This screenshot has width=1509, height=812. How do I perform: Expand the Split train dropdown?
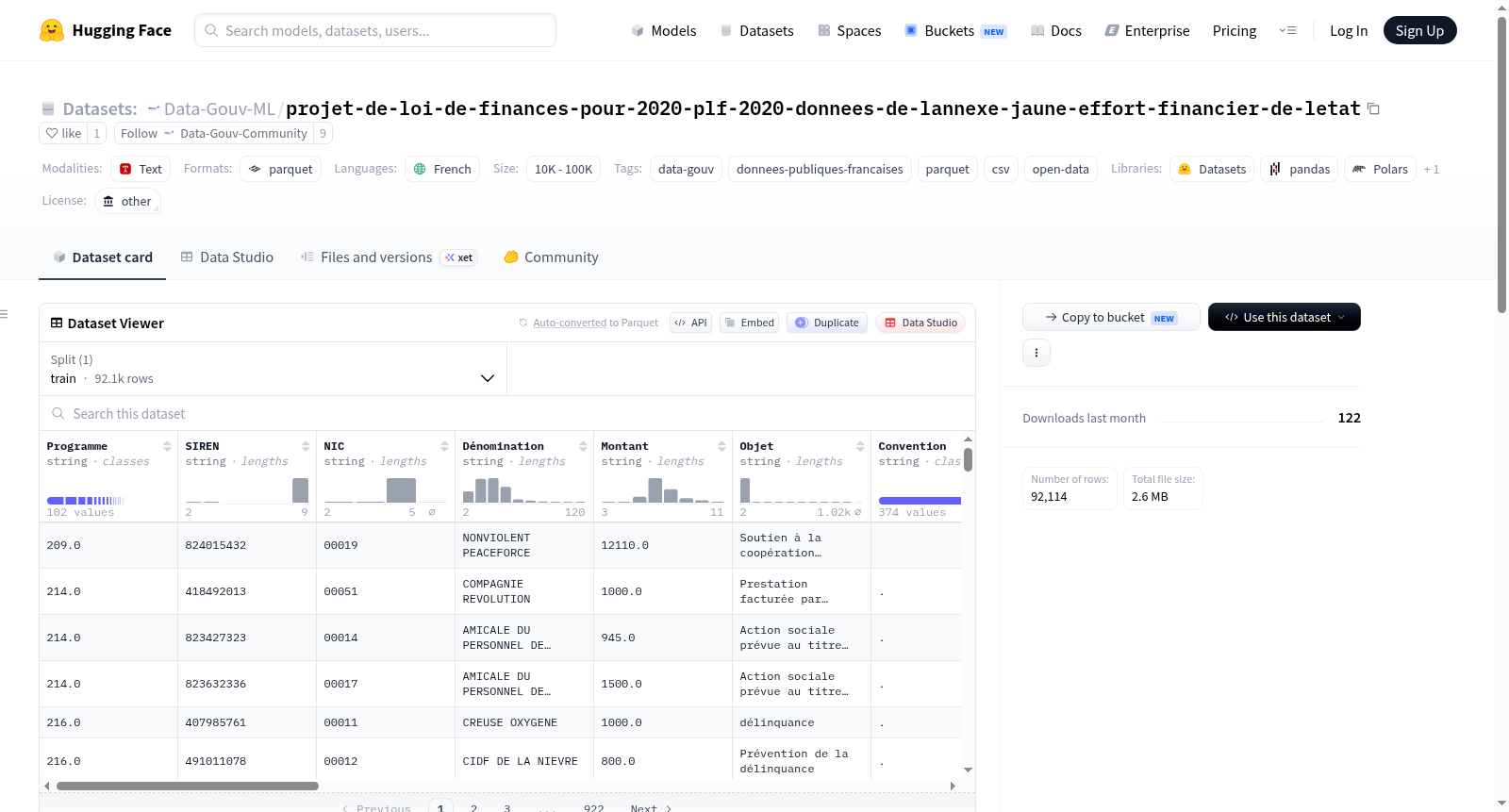pyautogui.click(x=273, y=369)
